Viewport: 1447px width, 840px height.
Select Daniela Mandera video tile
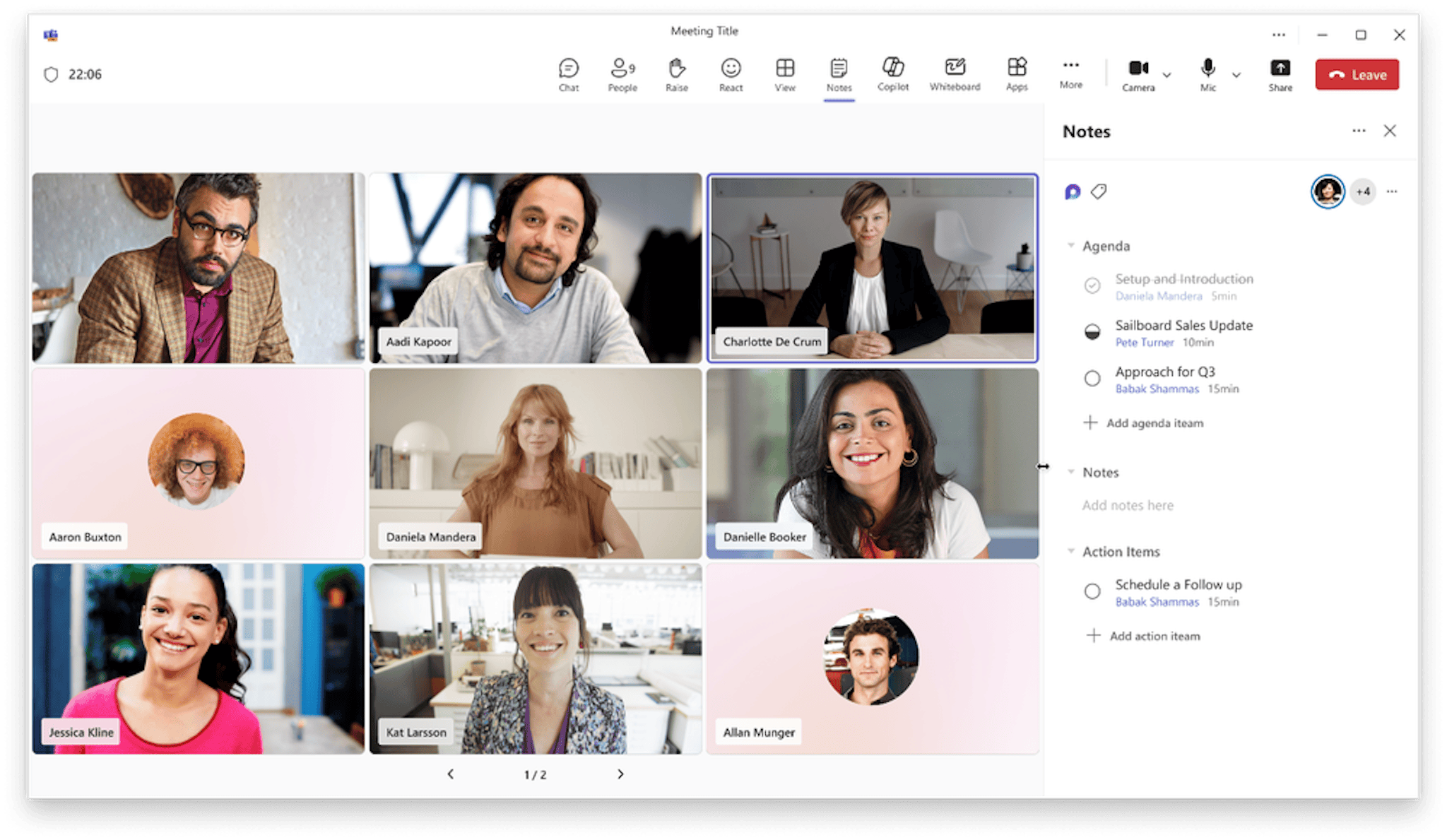[536, 463]
